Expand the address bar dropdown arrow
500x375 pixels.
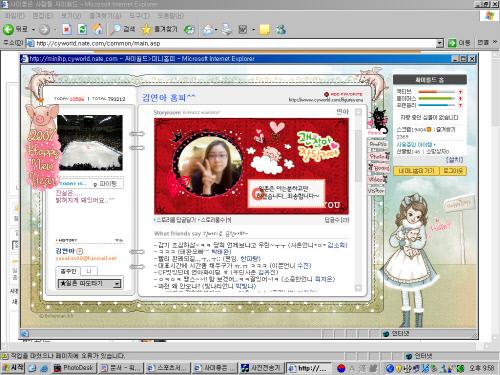(440, 43)
